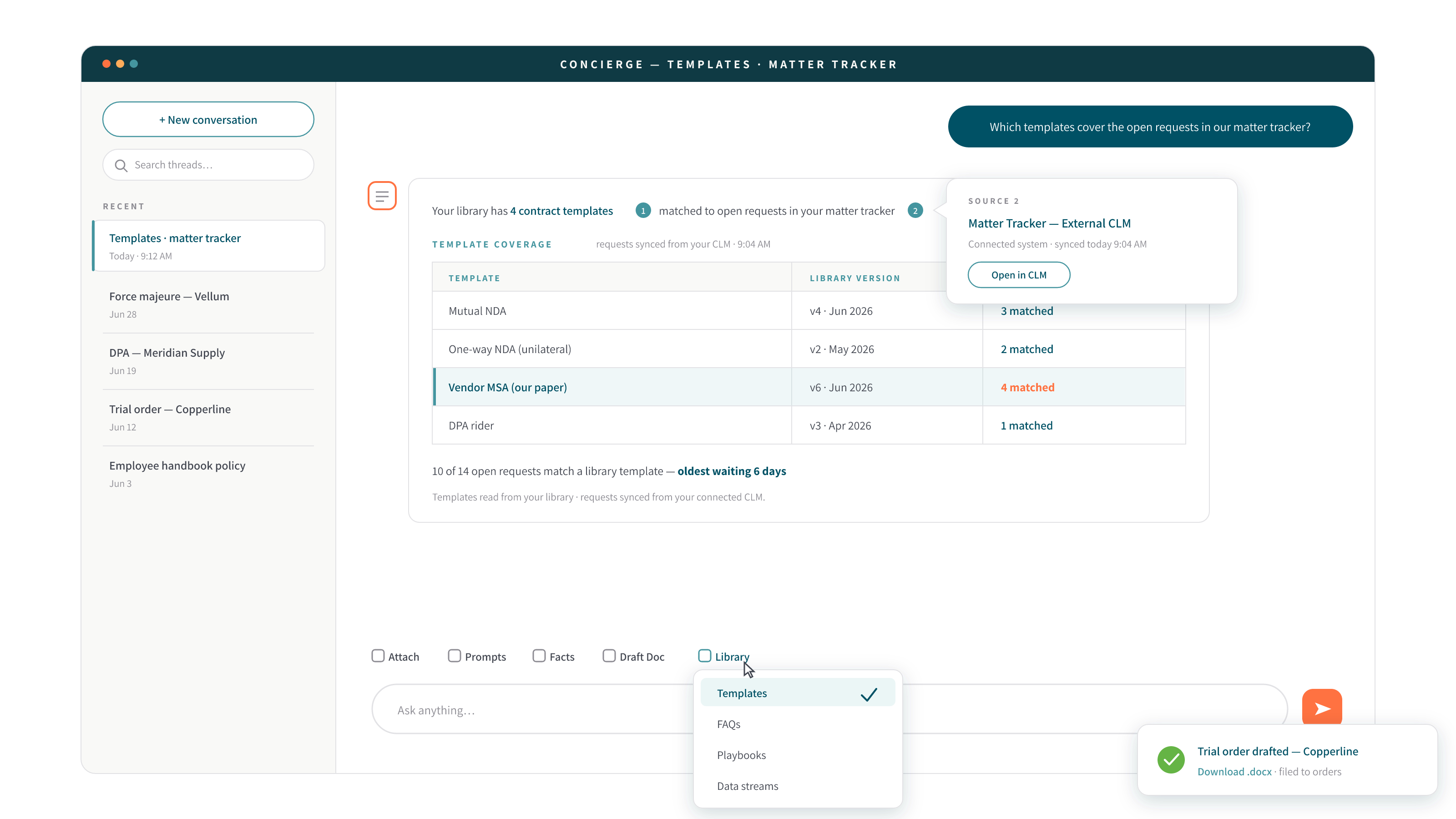Click the orange send arrow button
The height and width of the screenshot is (819, 1456).
click(x=1321, y=708)
